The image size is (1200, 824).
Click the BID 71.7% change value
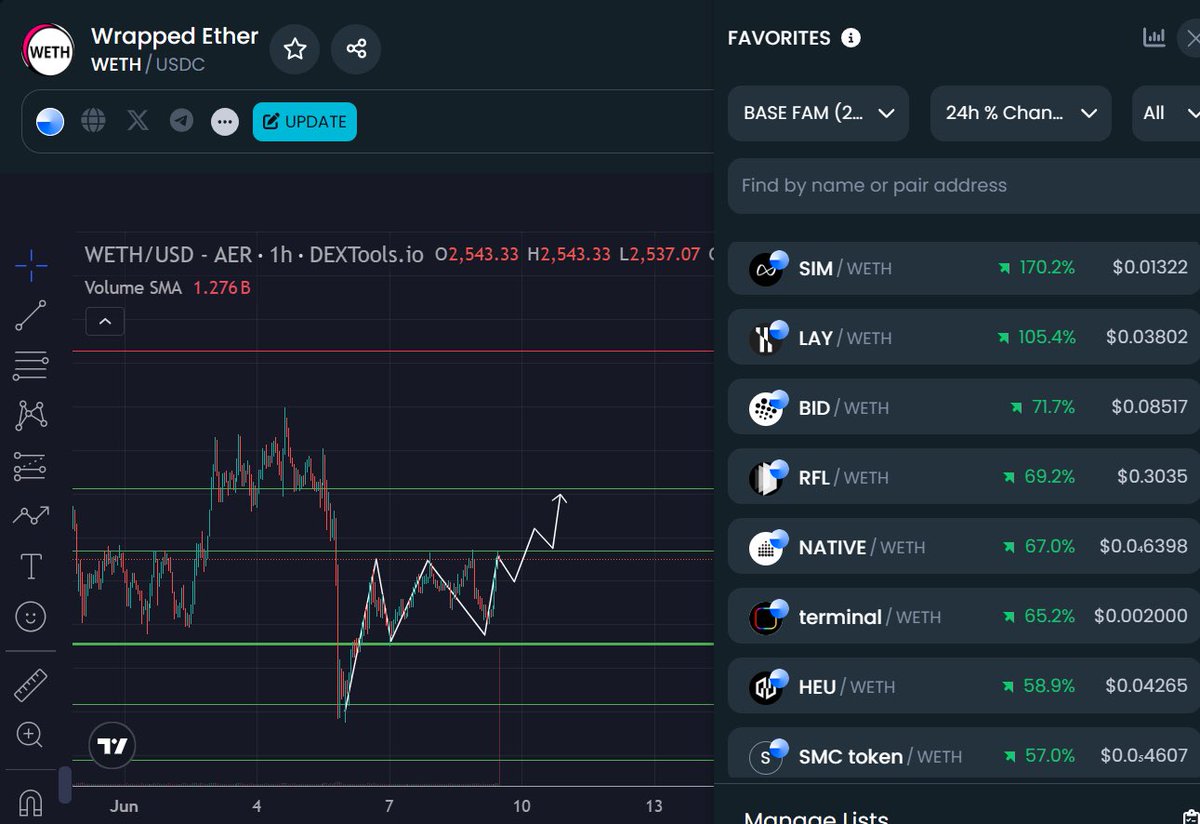pyautogui.click(x=1055, y=407)
